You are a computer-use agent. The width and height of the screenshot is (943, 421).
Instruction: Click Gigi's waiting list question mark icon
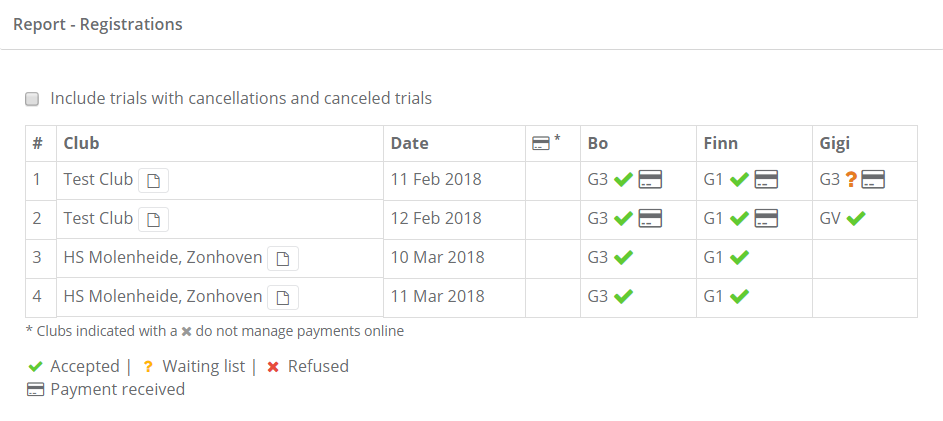(x=851, y=180)
